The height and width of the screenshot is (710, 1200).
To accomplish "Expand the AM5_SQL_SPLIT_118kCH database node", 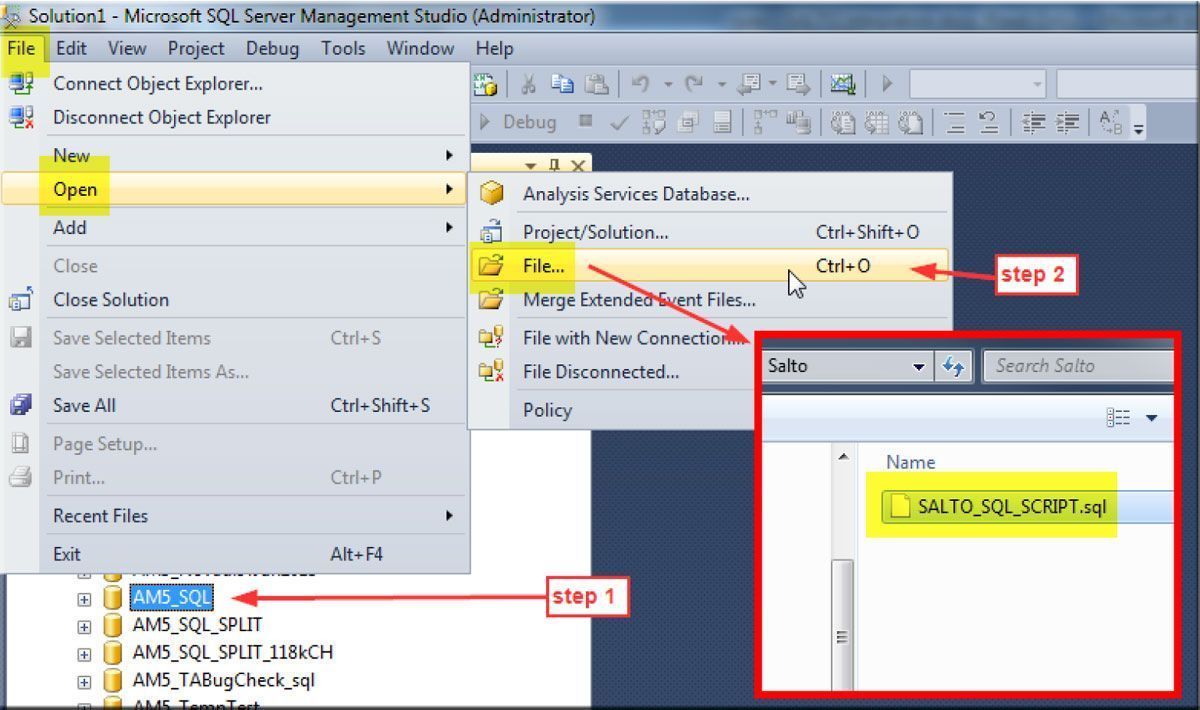I will [x=84, y=653].
